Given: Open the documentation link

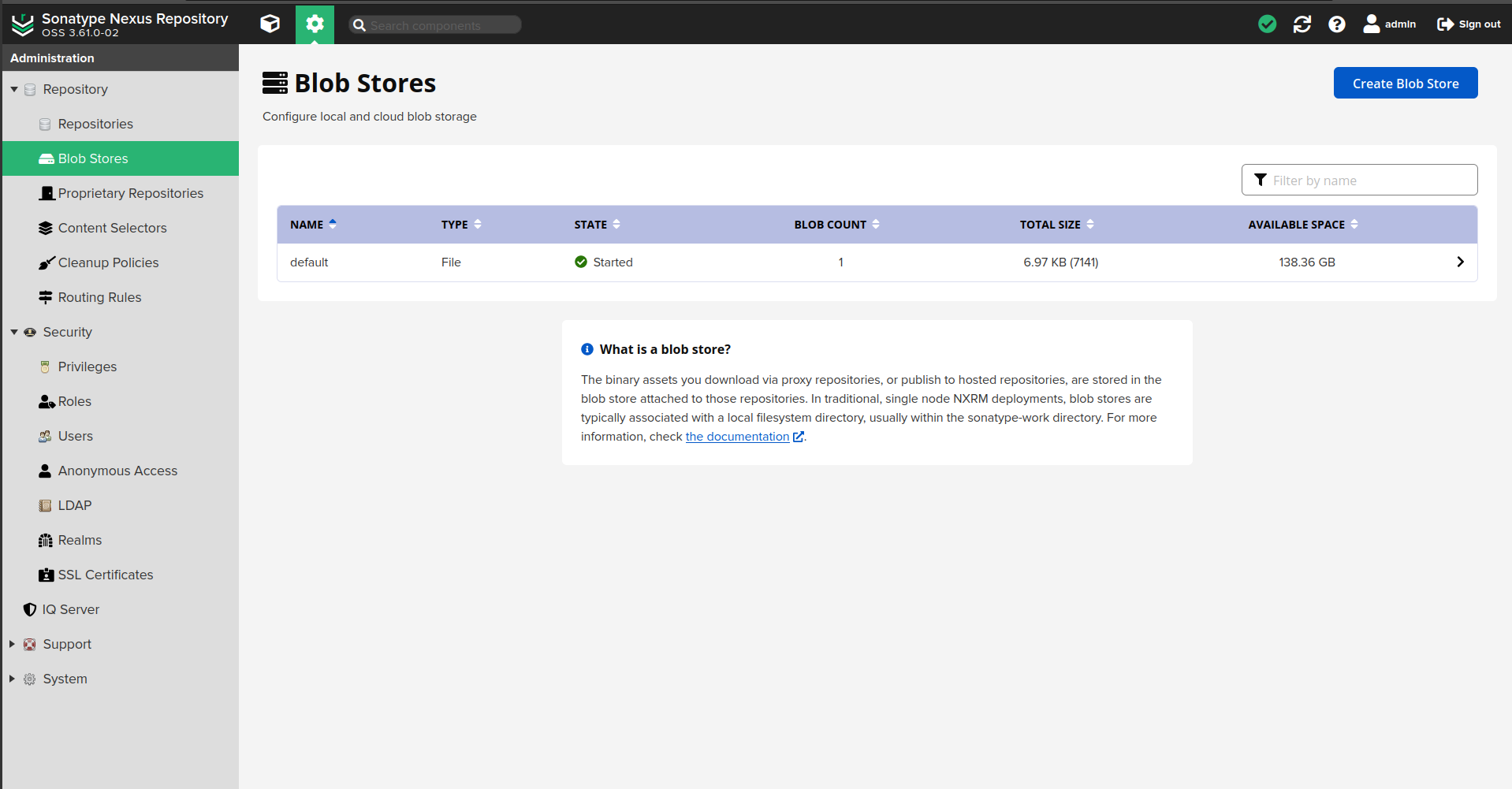Looking at the screenshot, I should click(737, 437).
